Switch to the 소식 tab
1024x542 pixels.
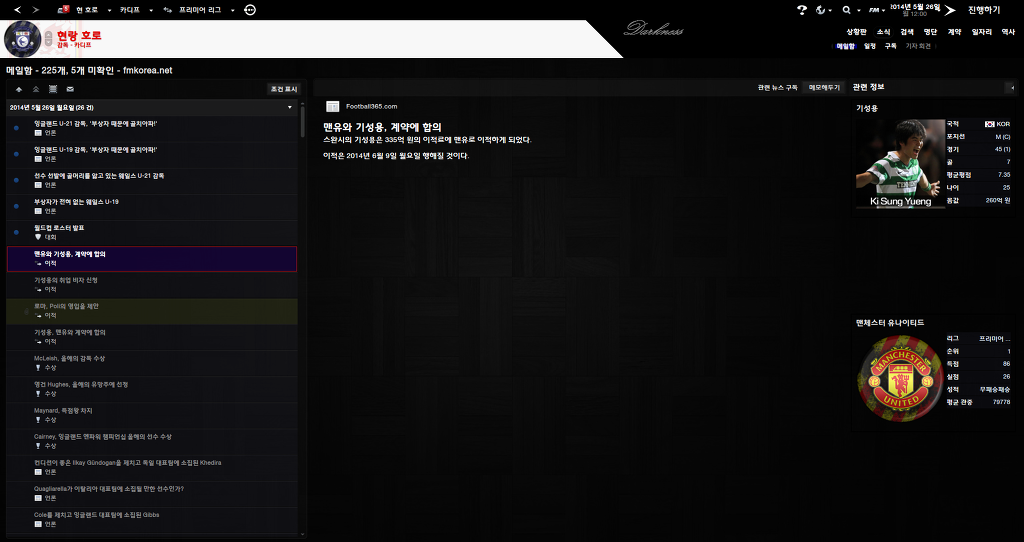coord(884,31)
